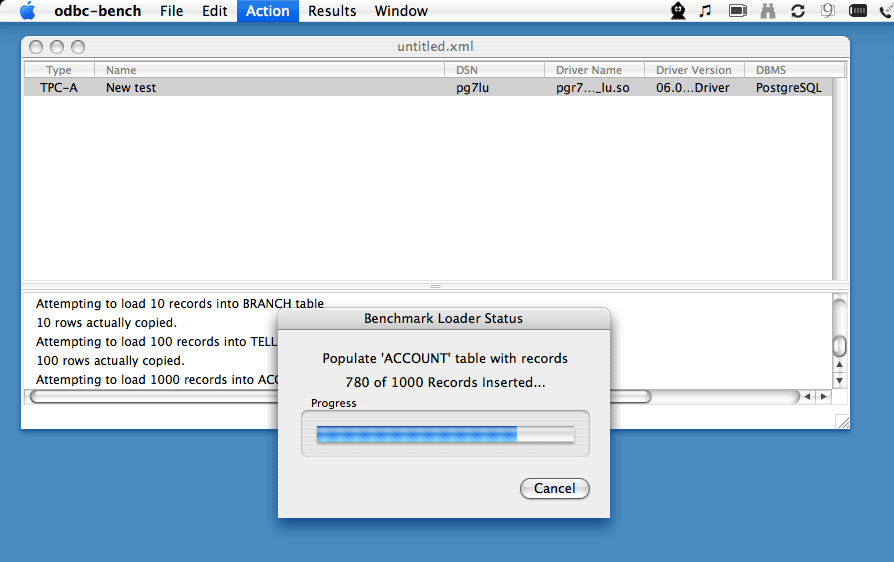The width and height of the screenshot is (894, 562).
Task: Click the circular sync arrows icon
Action: tap(797, 11)
